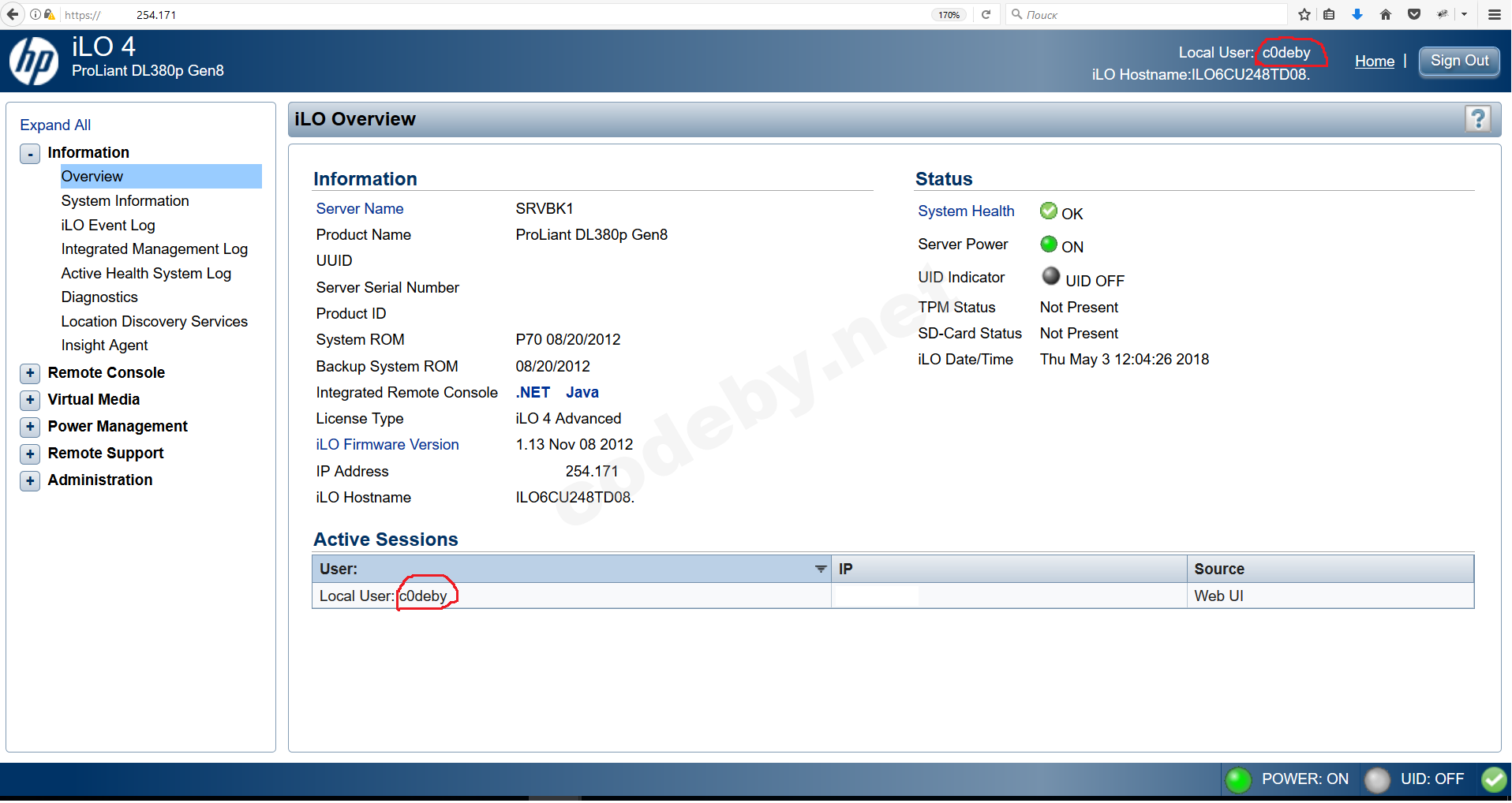
Task: Click Expand All link
Action: pos(55,125)
